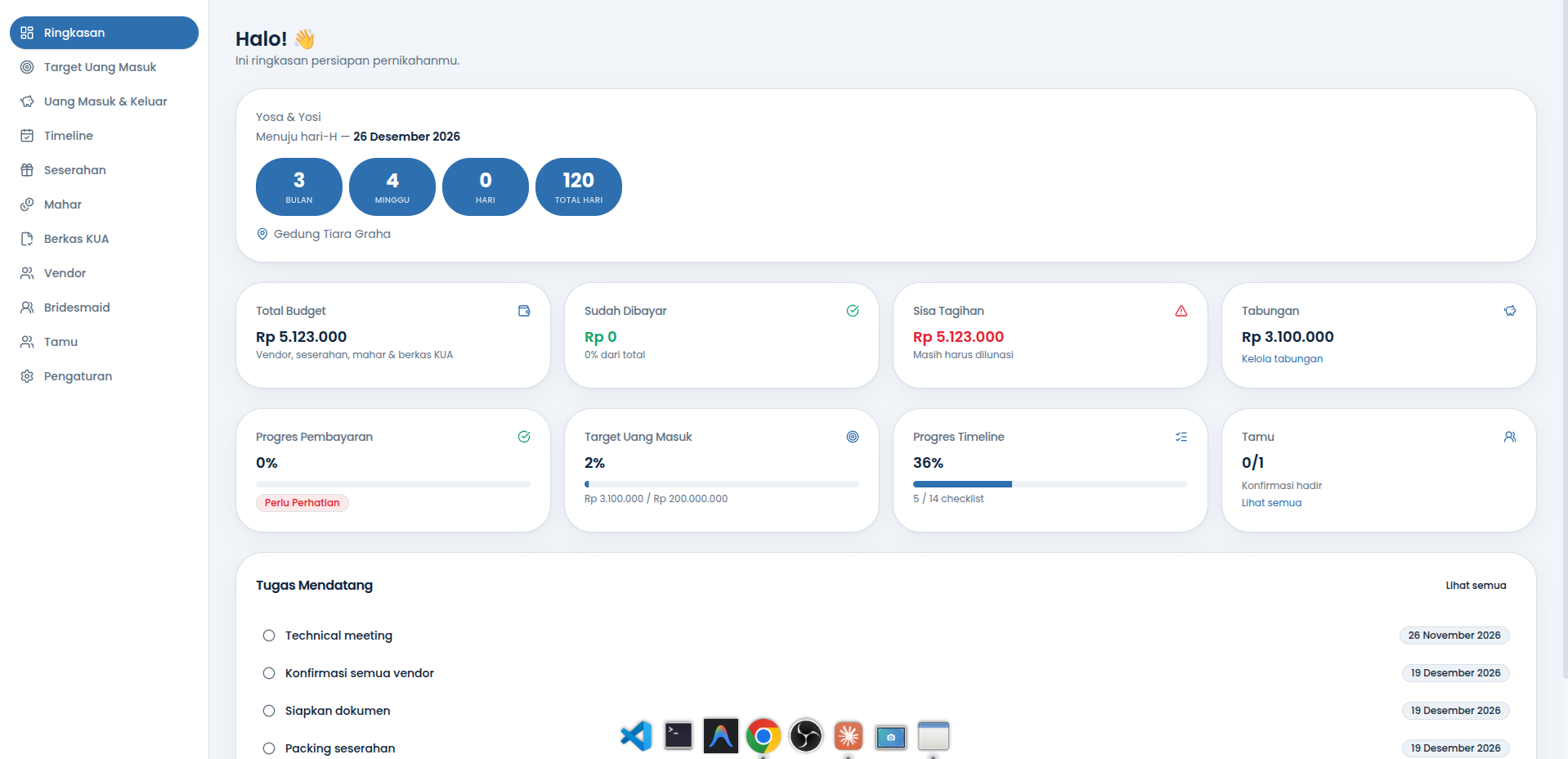This screenshot has width=1568, height=759.
Task: Click the calendar icon next to Timeline
Action: [x=27, y=136]
